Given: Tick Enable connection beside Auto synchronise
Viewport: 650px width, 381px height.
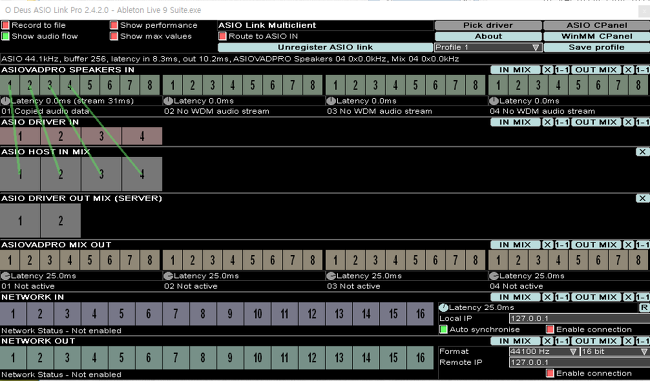Looking at the screenshot, I should [x=550, y=330].
